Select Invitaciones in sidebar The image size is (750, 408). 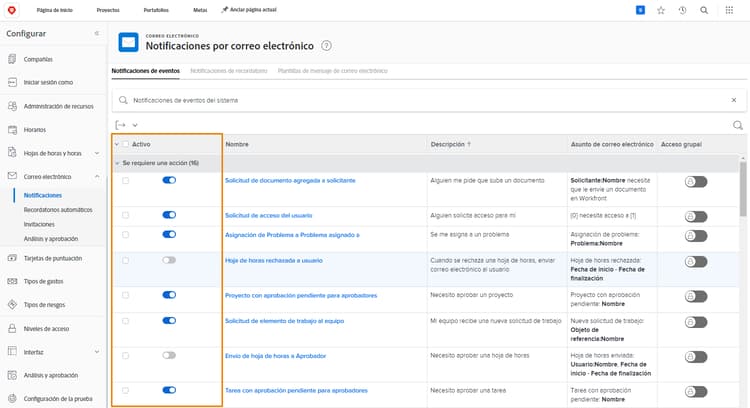click(39, 224)
